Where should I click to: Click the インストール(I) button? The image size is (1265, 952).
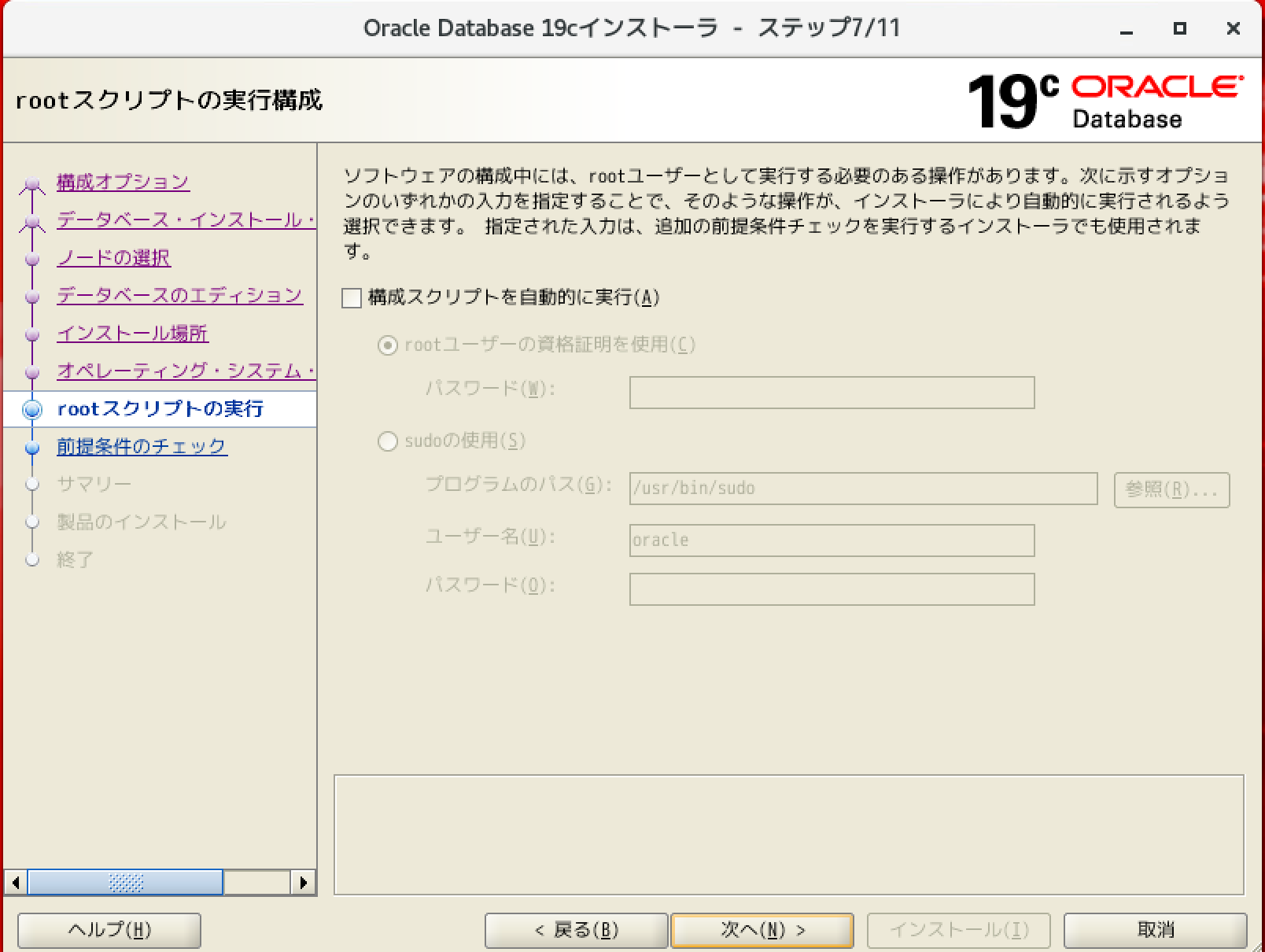pos(959,931)
